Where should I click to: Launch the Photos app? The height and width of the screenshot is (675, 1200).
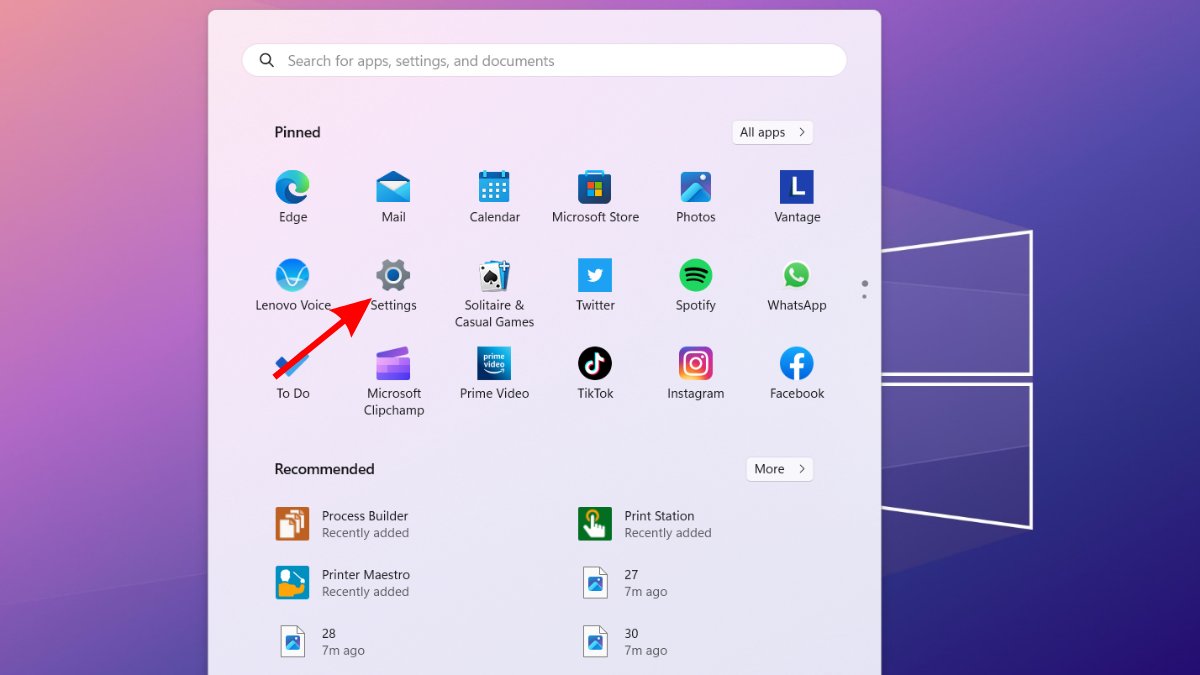(x=696, y=197)
